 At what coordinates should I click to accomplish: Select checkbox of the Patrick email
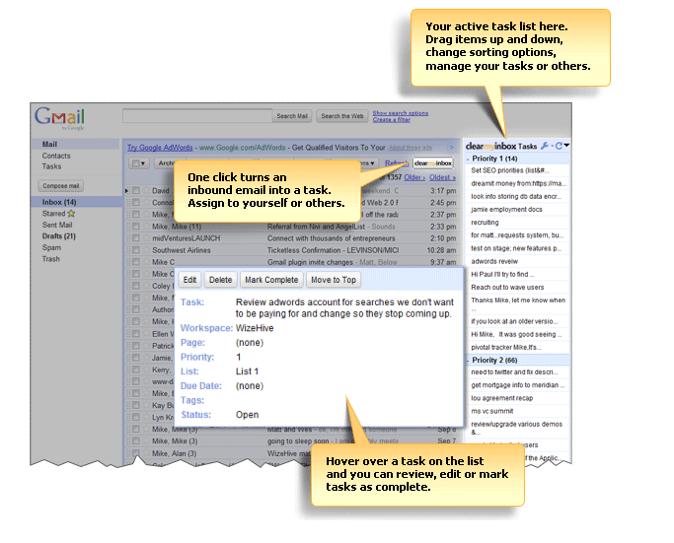[136, 345]
